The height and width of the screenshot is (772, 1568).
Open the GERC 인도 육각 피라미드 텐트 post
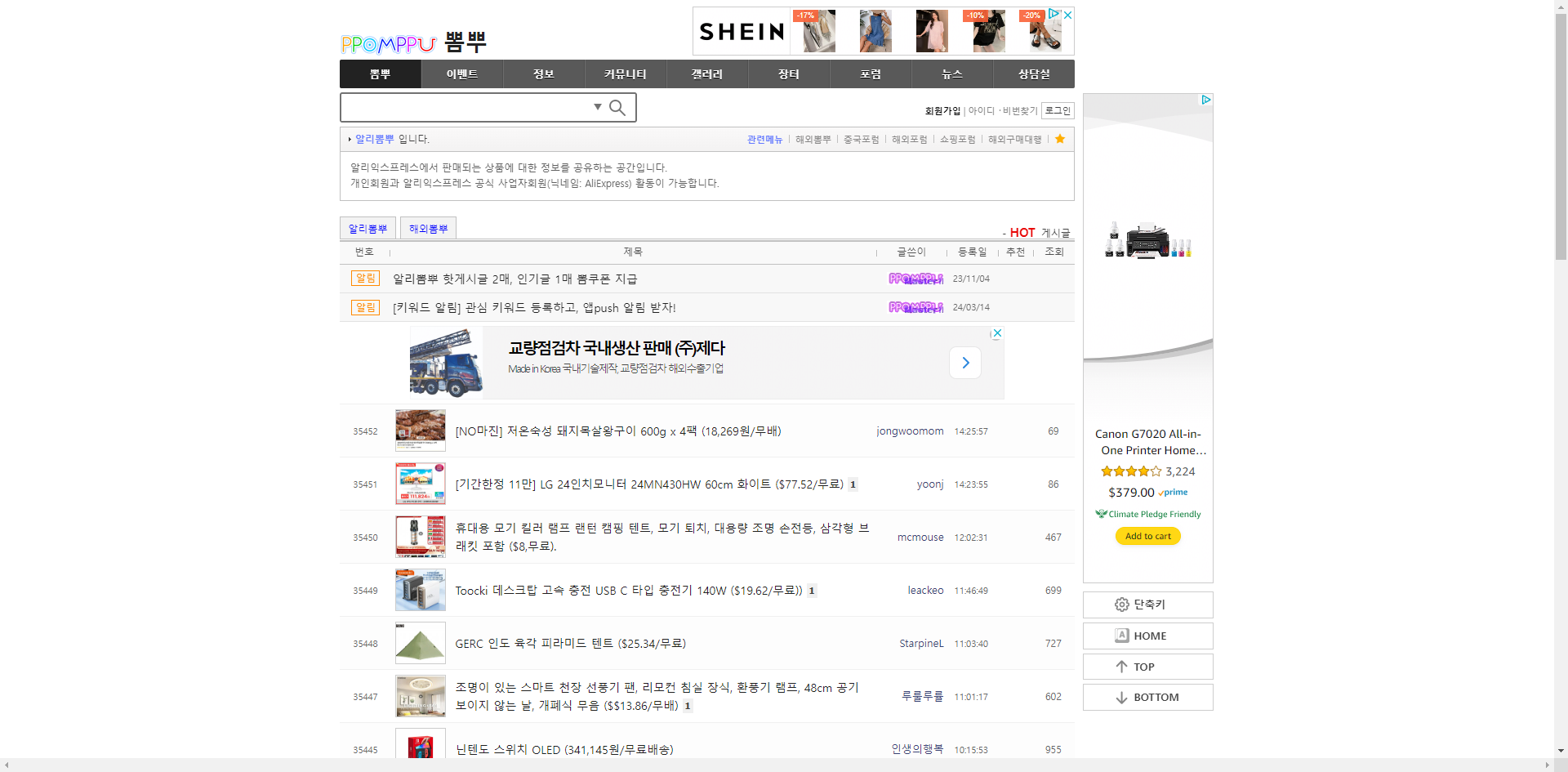click(x=570, y=644)
